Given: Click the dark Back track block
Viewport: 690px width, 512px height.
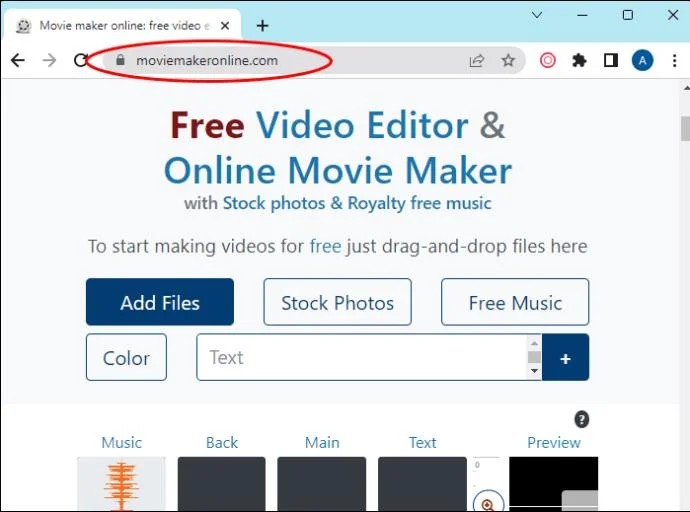Looking at the screenshot, I should click(221, 484).
